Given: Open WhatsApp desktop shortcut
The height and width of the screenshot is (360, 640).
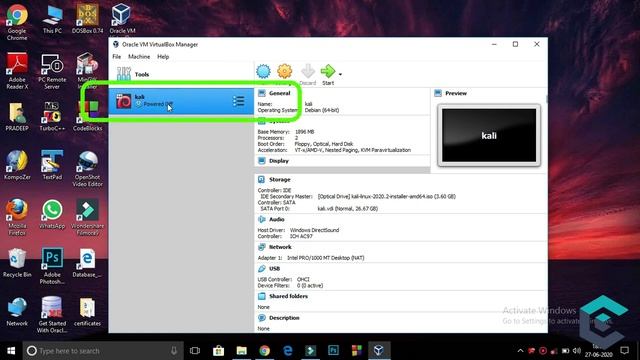Looking at the screenshot, I should tap(52, 214).
